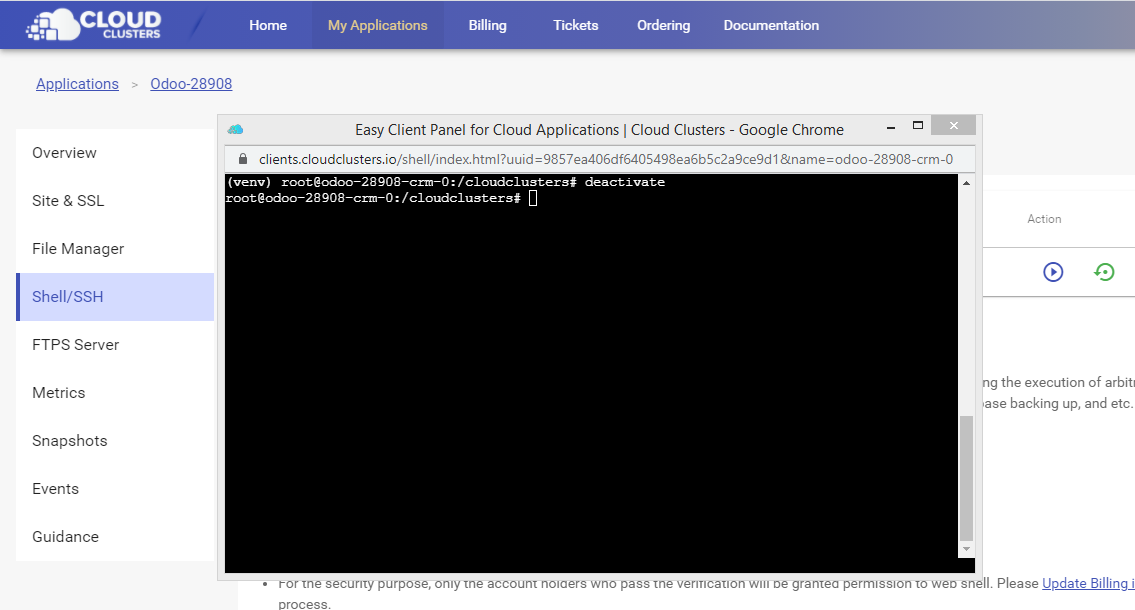
Task: Click the padlock icon in the address bar
Action: pyautogui.click(x=241, y=158)
